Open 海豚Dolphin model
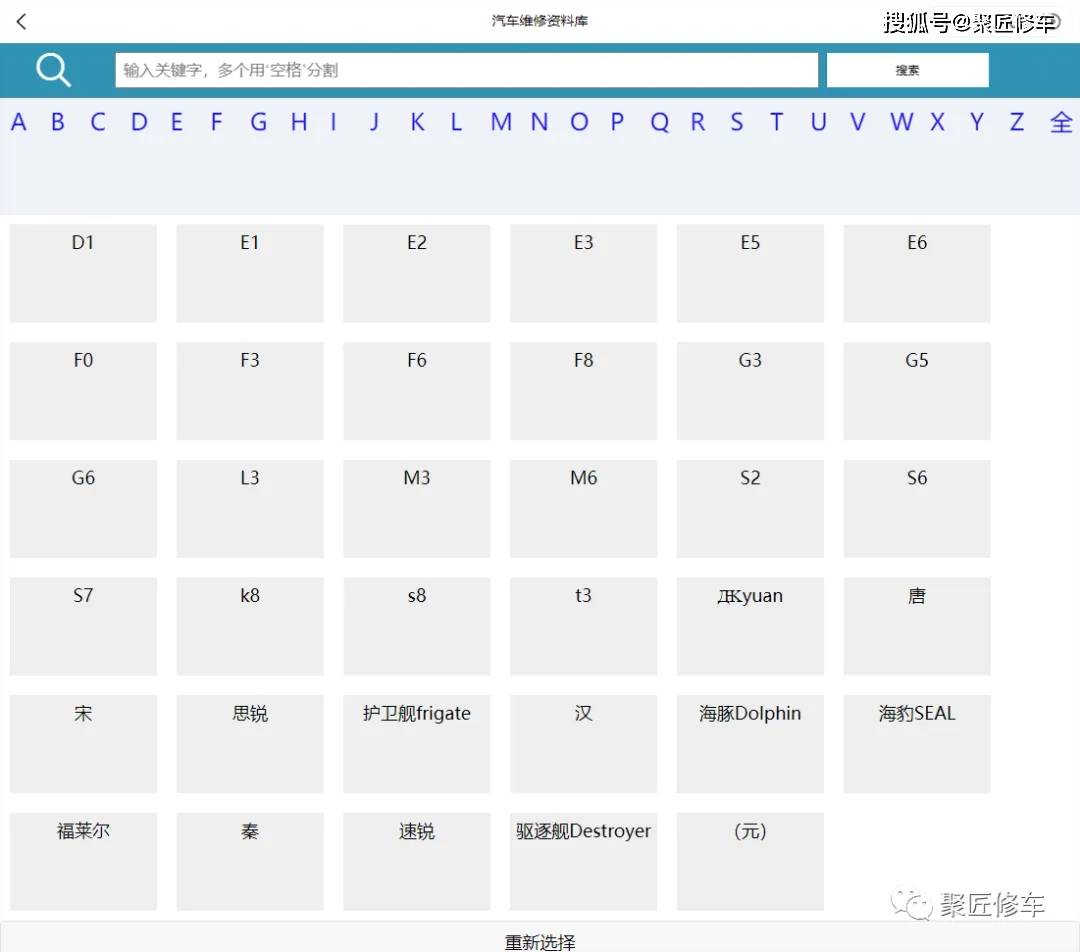 [x=750, y=744]
